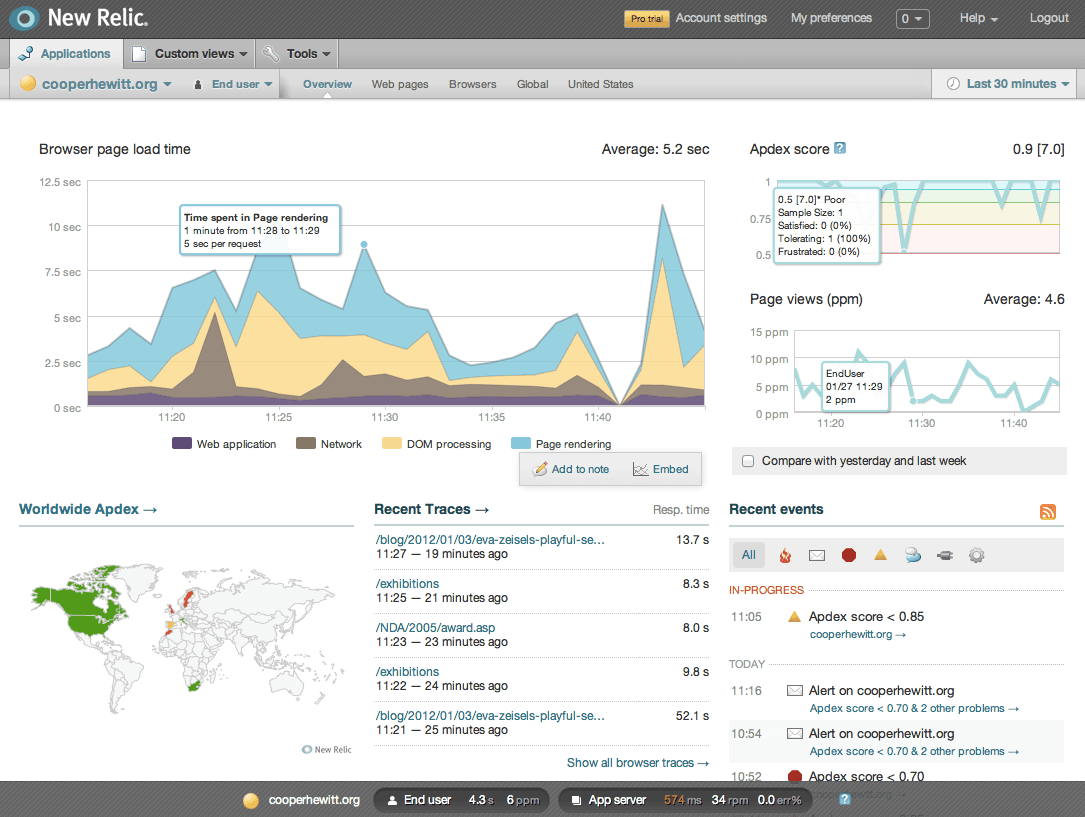Click the Page views ppm chart
This screenshot has width=1085, height=817.
tap(927, 371)
